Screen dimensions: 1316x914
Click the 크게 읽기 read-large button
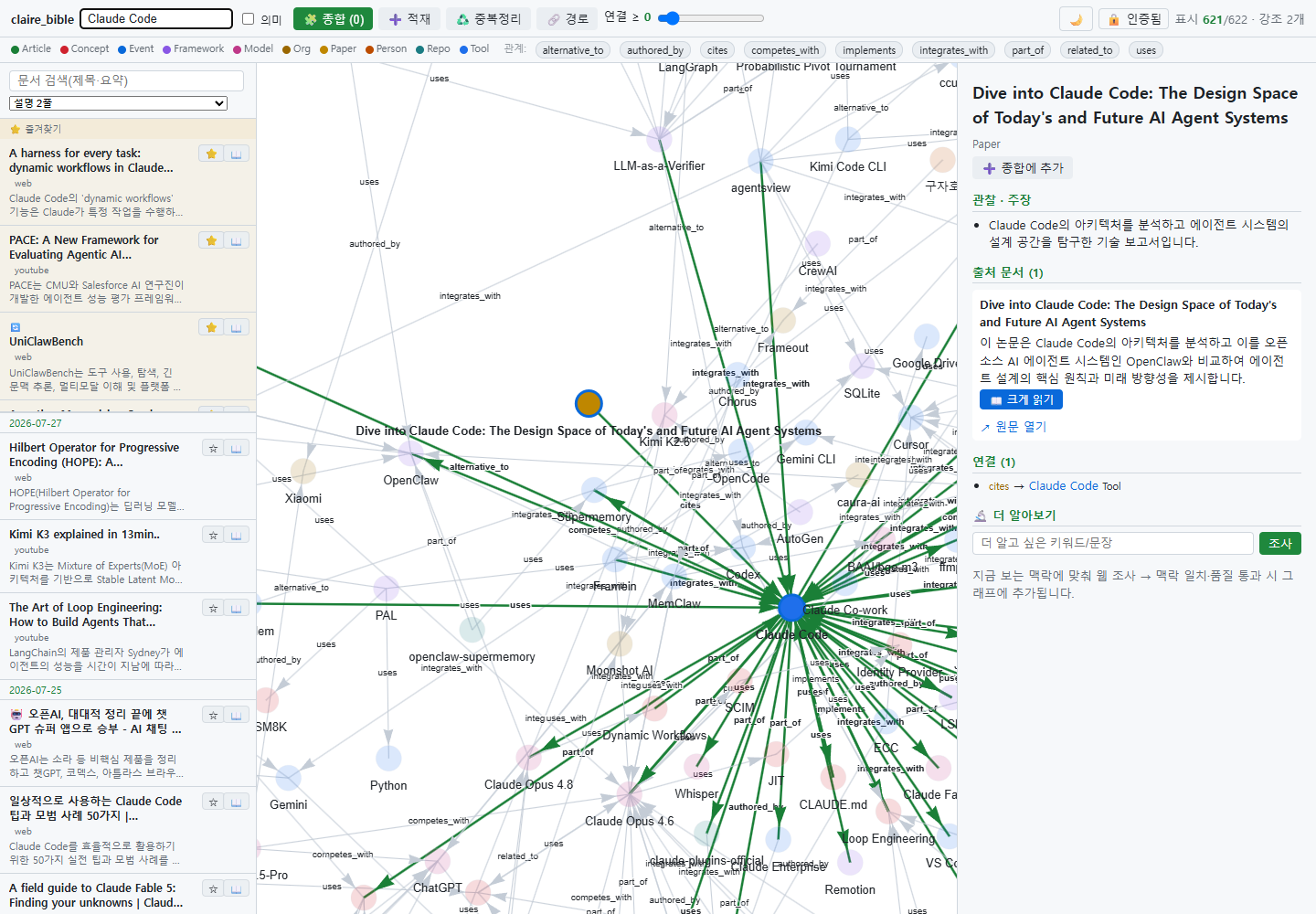coord(1021,399)
